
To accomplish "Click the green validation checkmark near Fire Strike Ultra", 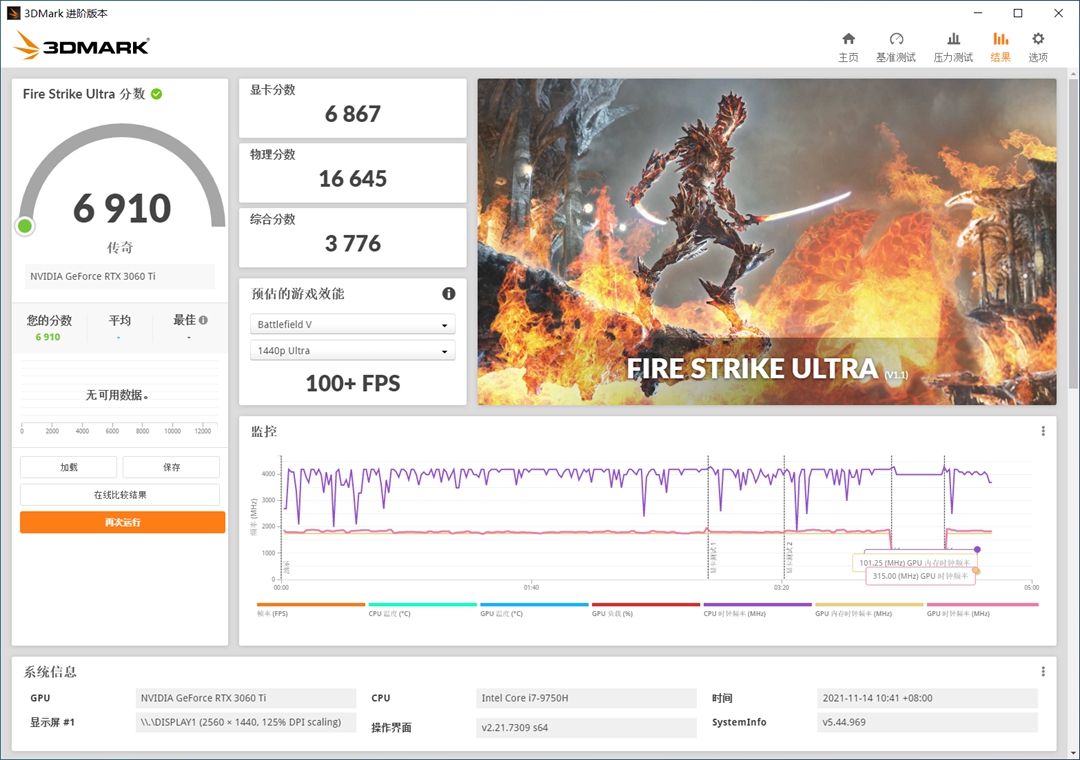I will click(157, 94).
